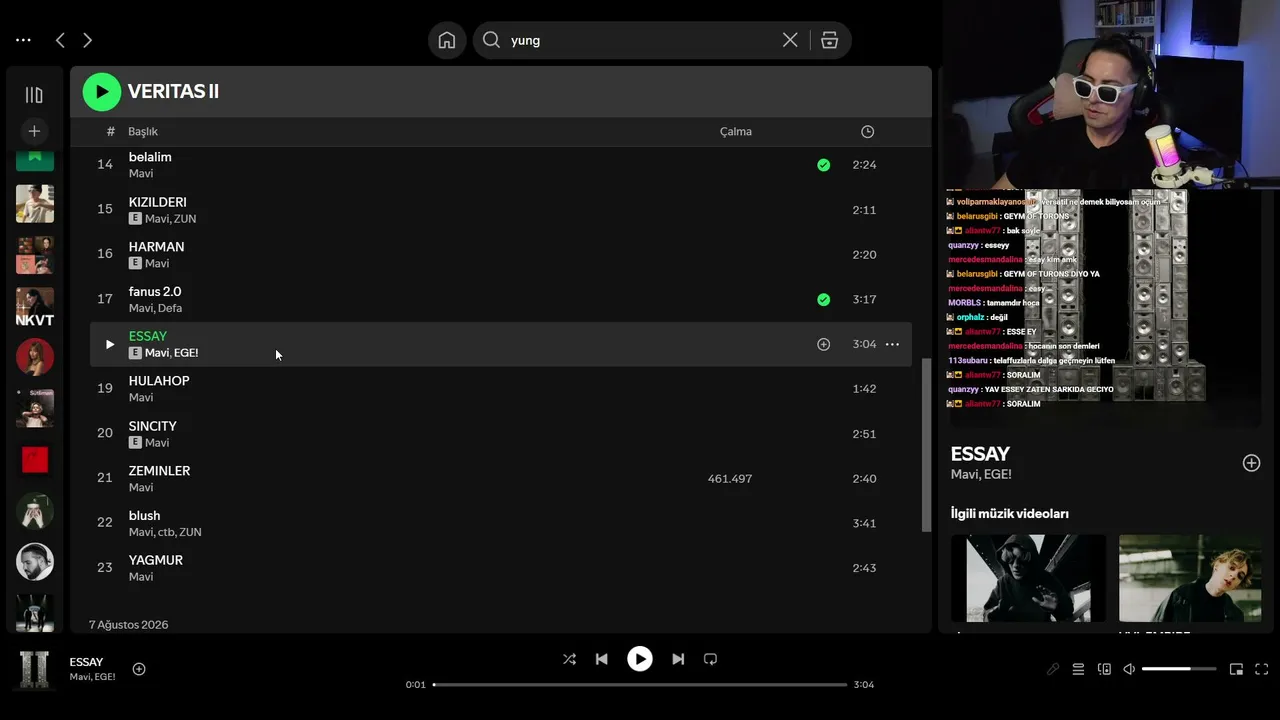Viewport: 1280px width, 720px height.
Task: Open artist EGE! in ESSAY track row
Action: coord(186,353)
